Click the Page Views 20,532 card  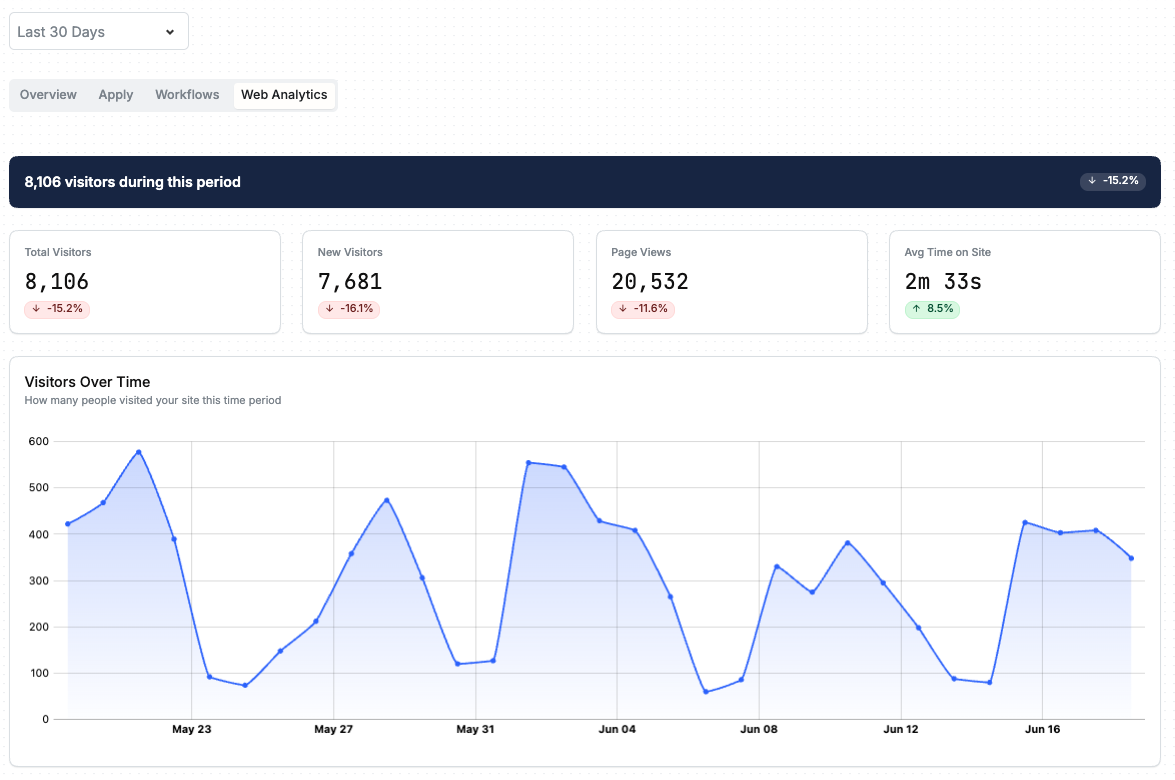[731, 282]
